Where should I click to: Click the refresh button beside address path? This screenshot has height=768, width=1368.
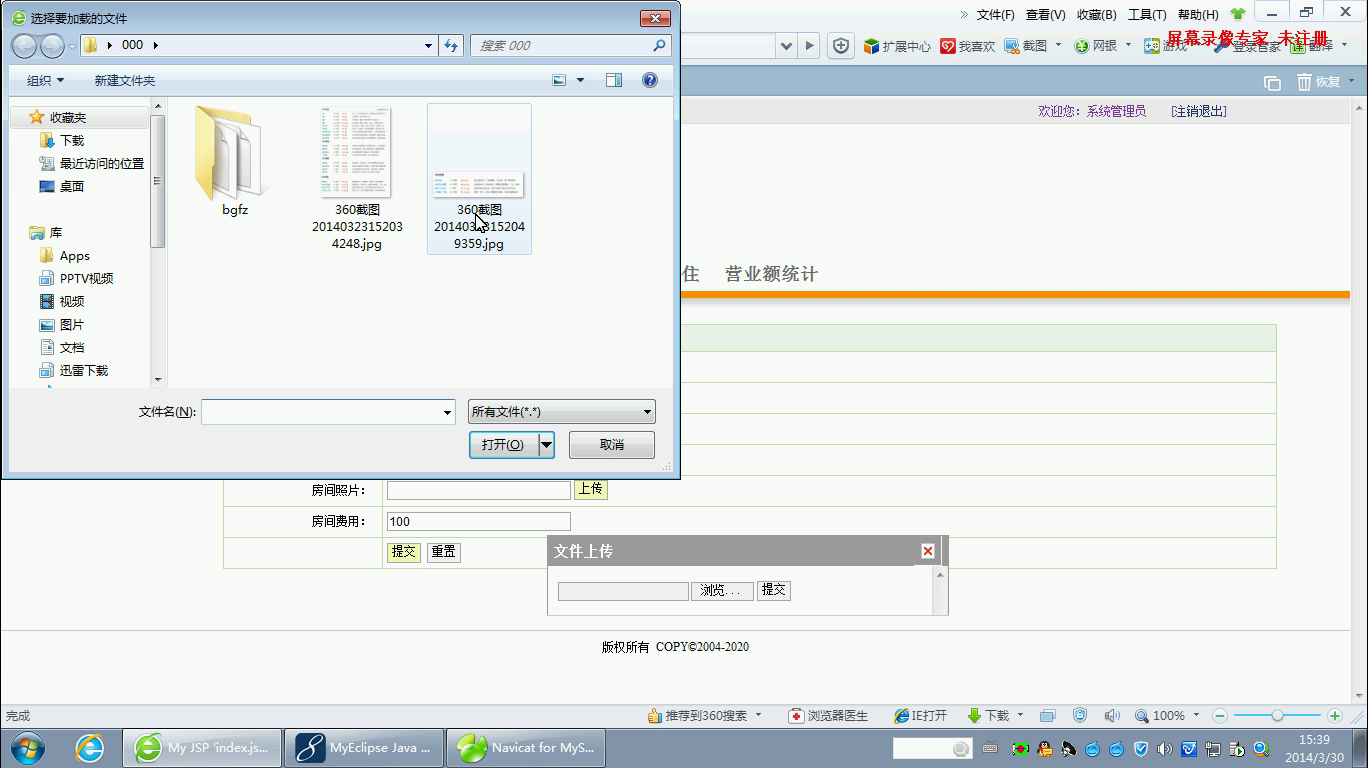tap(451, 45)
